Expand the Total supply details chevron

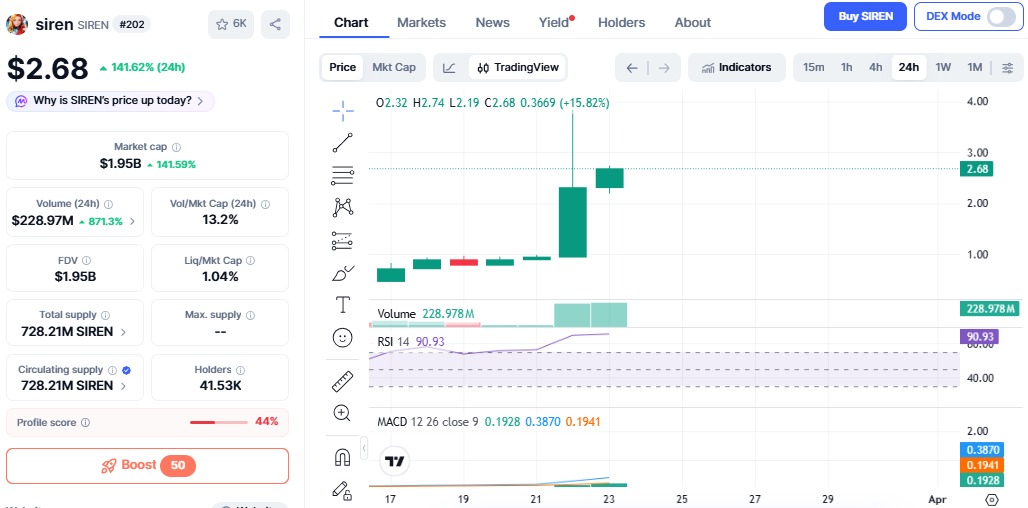point(124,331)
